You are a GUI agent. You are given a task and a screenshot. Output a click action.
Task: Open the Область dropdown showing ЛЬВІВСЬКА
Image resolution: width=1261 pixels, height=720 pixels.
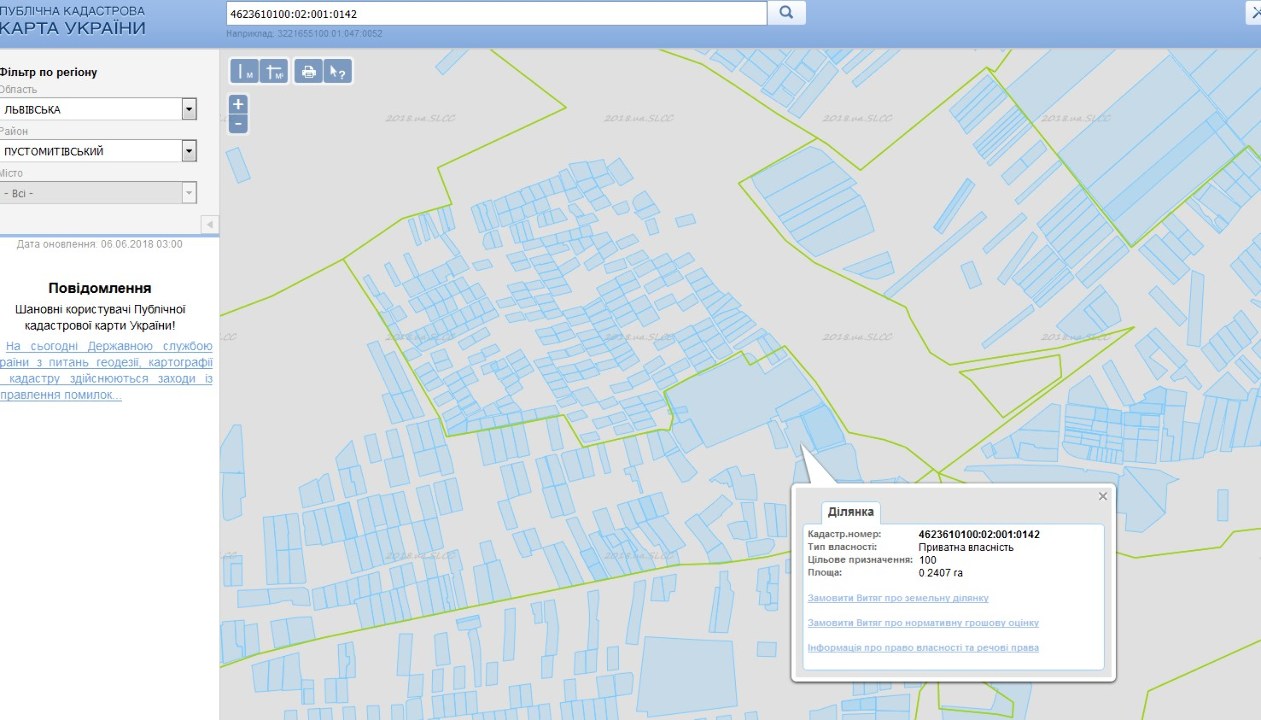click(x=98, y=109)
